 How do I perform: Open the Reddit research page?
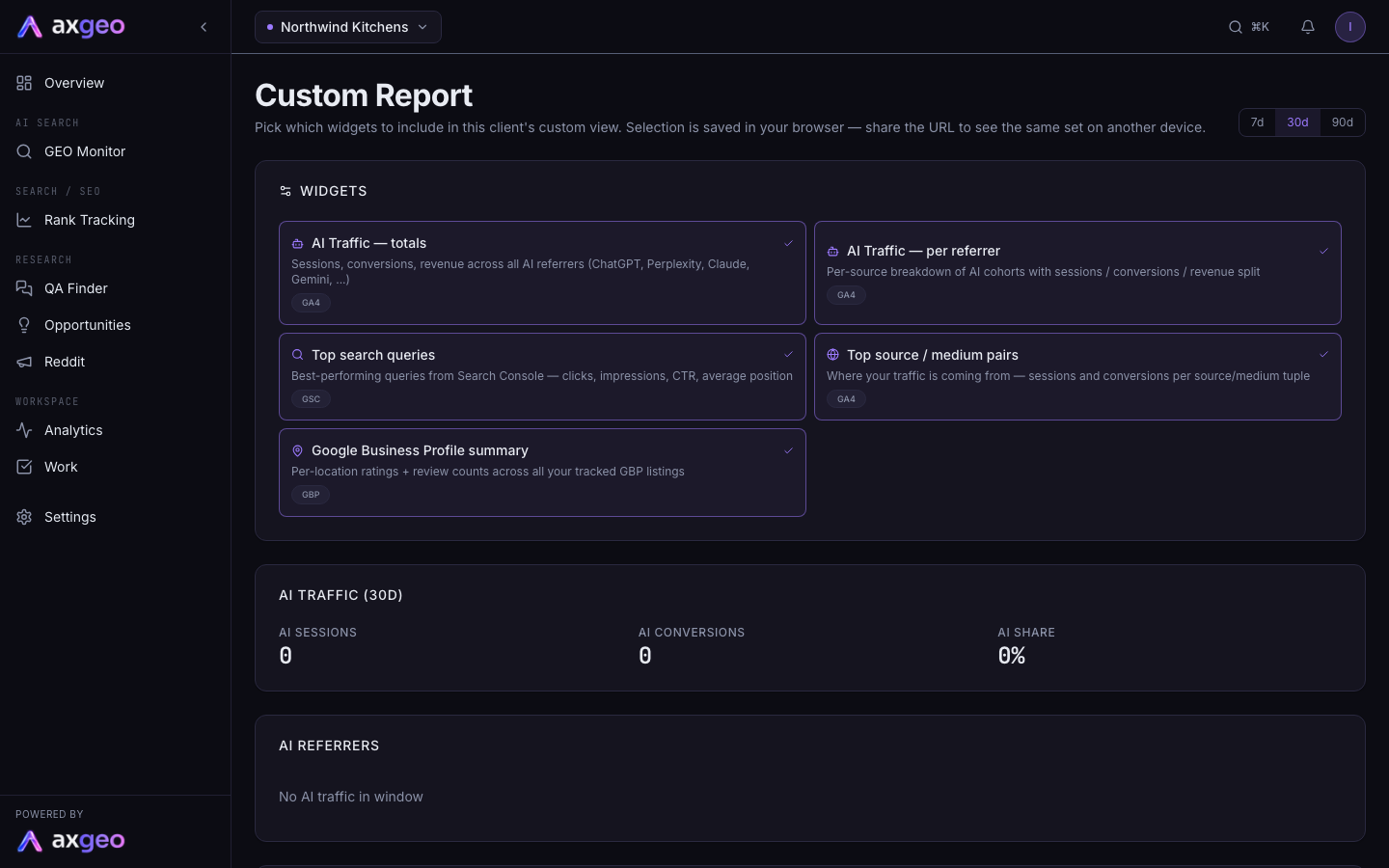(116, 362)
